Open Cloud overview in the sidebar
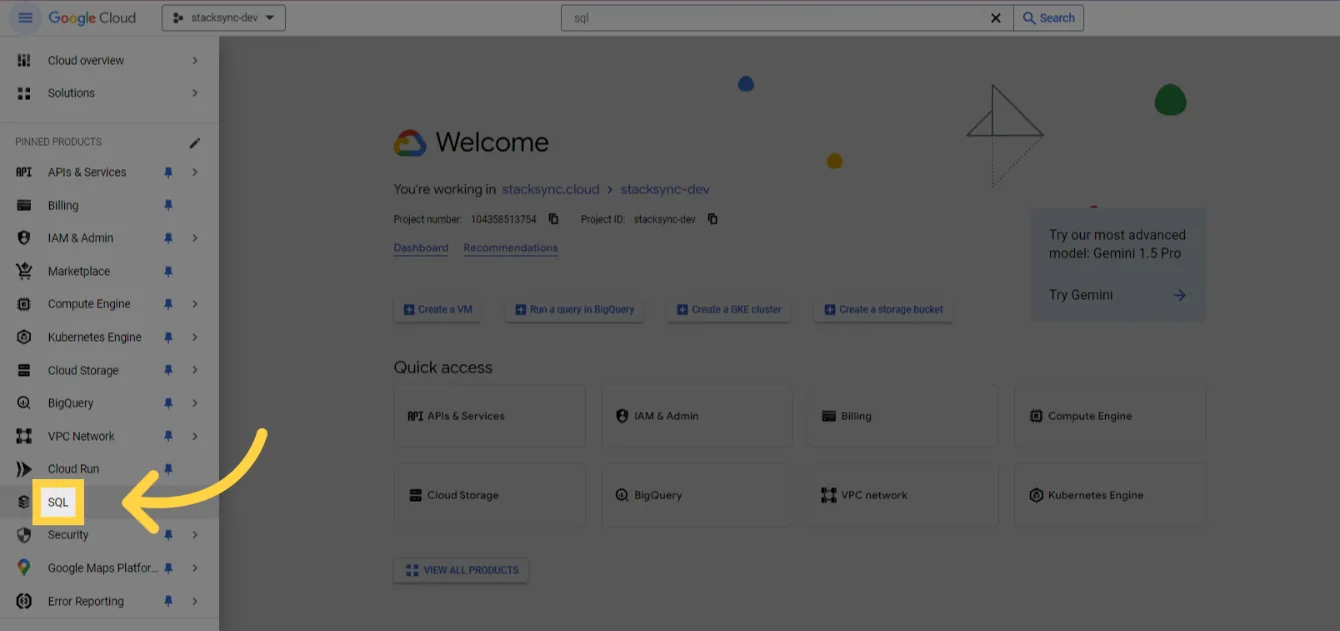This screenshot has height=631, width=1340. [86, 61]
